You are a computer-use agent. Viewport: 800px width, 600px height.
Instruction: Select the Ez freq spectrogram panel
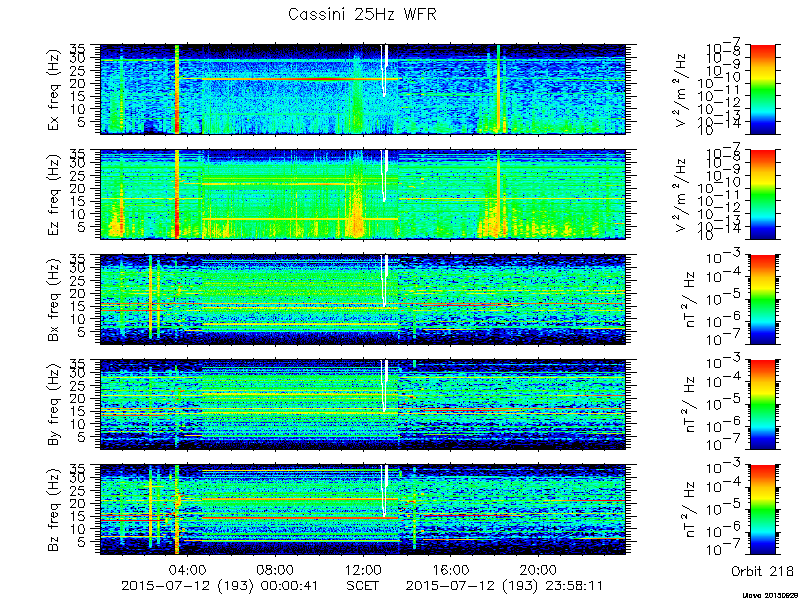coord(363,194)
